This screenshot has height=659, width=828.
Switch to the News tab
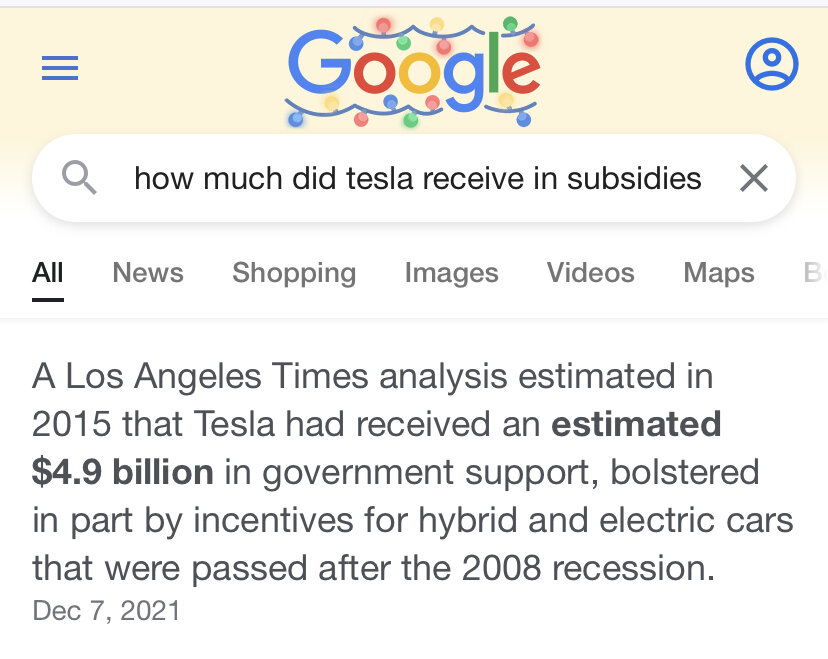pos(148,273)
